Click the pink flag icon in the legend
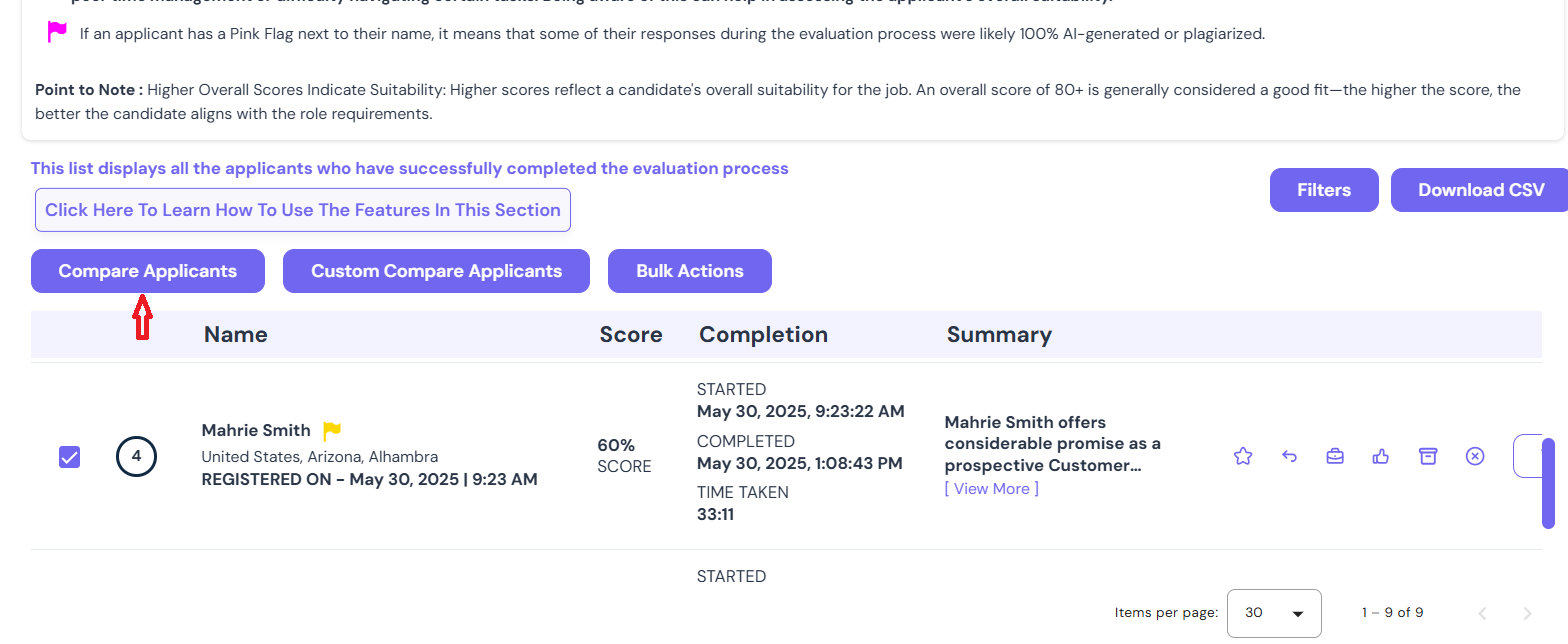This screenshot has width=1568, height=644. [x=57, y=33]
